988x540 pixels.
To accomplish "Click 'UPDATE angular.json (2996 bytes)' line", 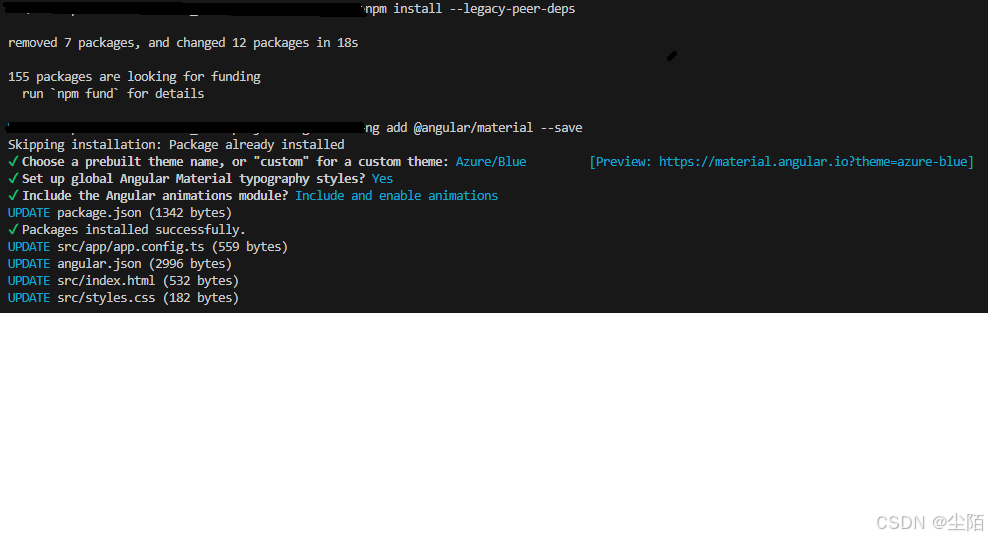I will click(x=120, y=264).
